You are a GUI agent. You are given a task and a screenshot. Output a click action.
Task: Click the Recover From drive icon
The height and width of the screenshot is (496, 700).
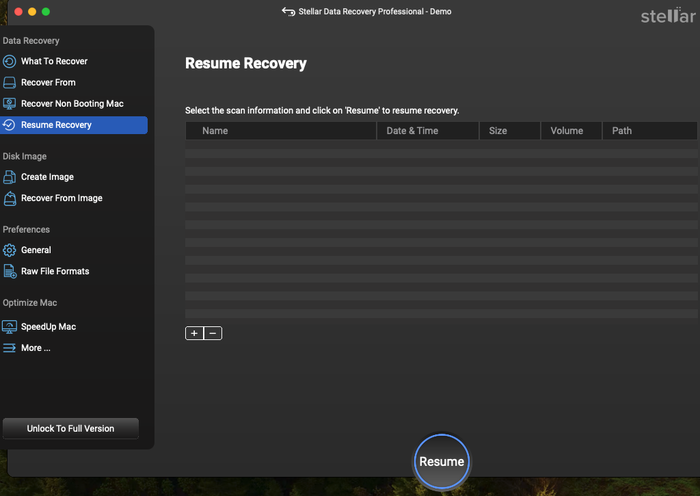(x=9, y=83)
